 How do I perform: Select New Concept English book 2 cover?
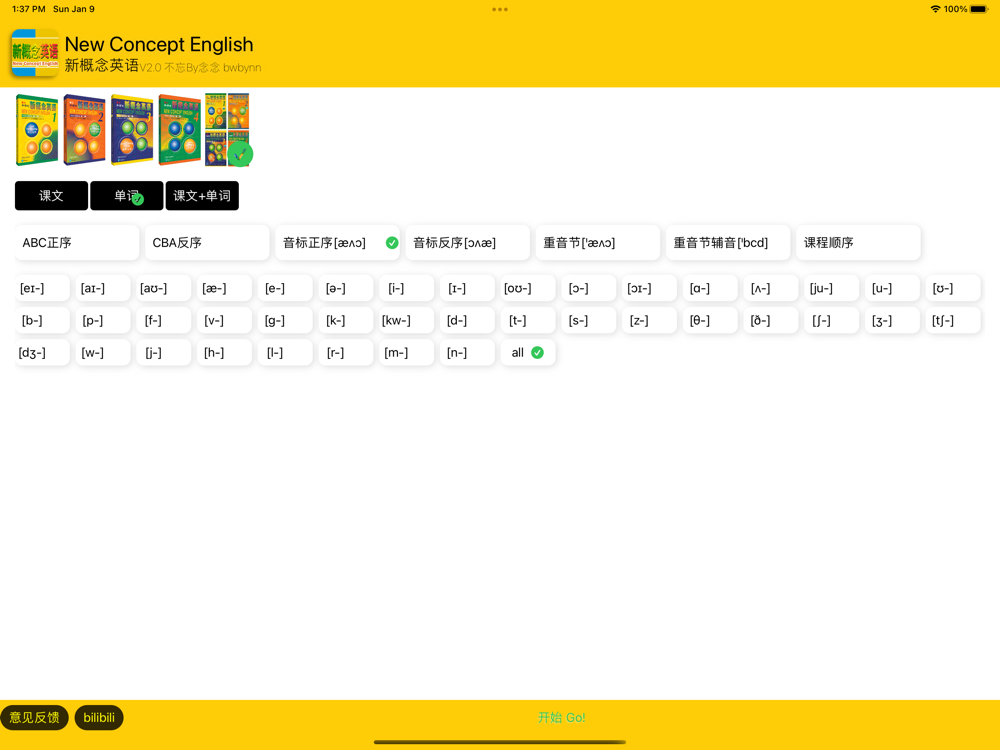pos(85,129)
